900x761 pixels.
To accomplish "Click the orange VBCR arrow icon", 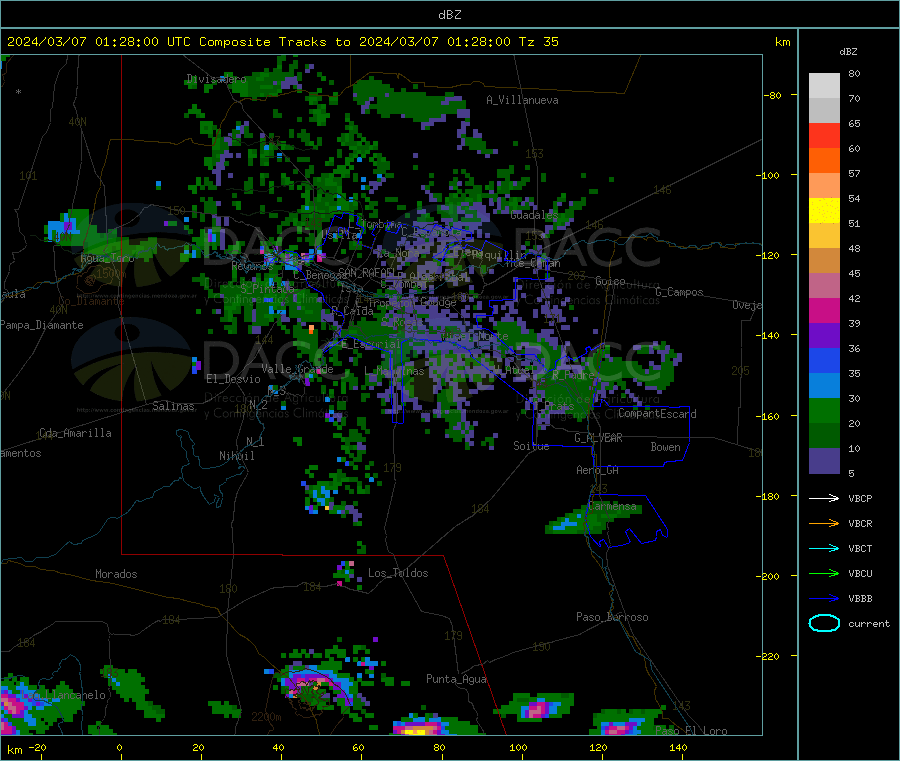I will pos(824,523).
